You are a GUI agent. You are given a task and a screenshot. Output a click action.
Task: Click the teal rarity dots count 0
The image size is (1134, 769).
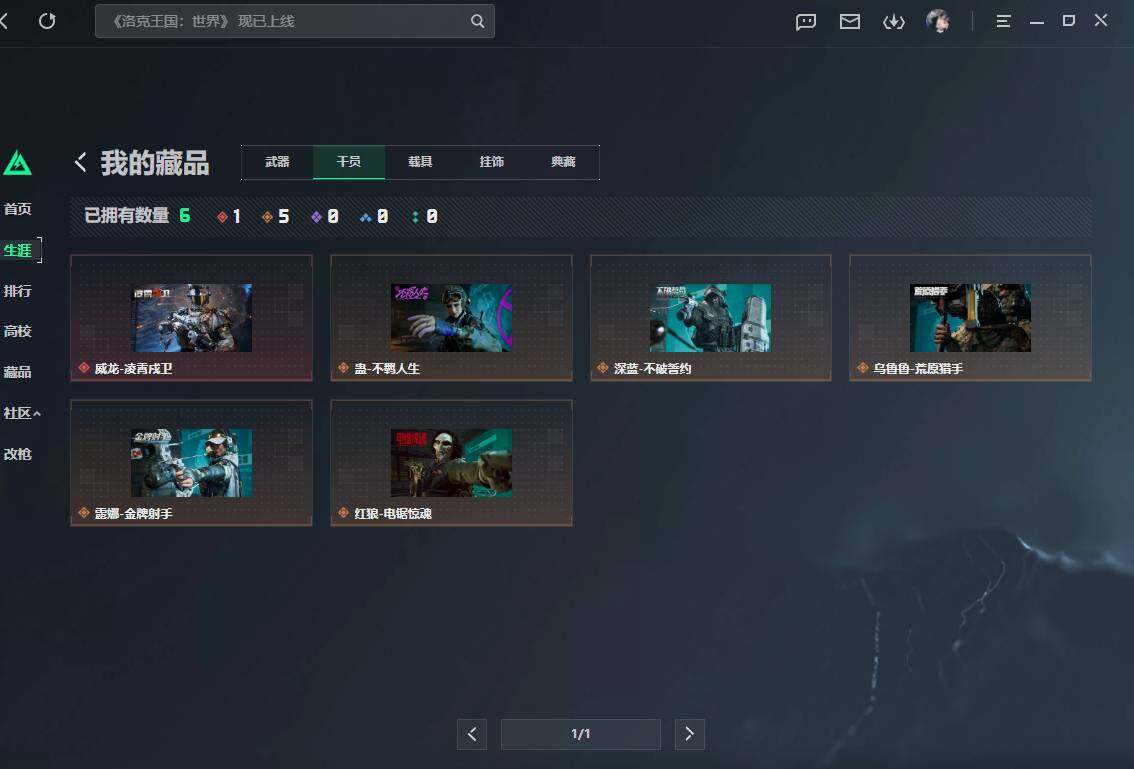point(425,216)
